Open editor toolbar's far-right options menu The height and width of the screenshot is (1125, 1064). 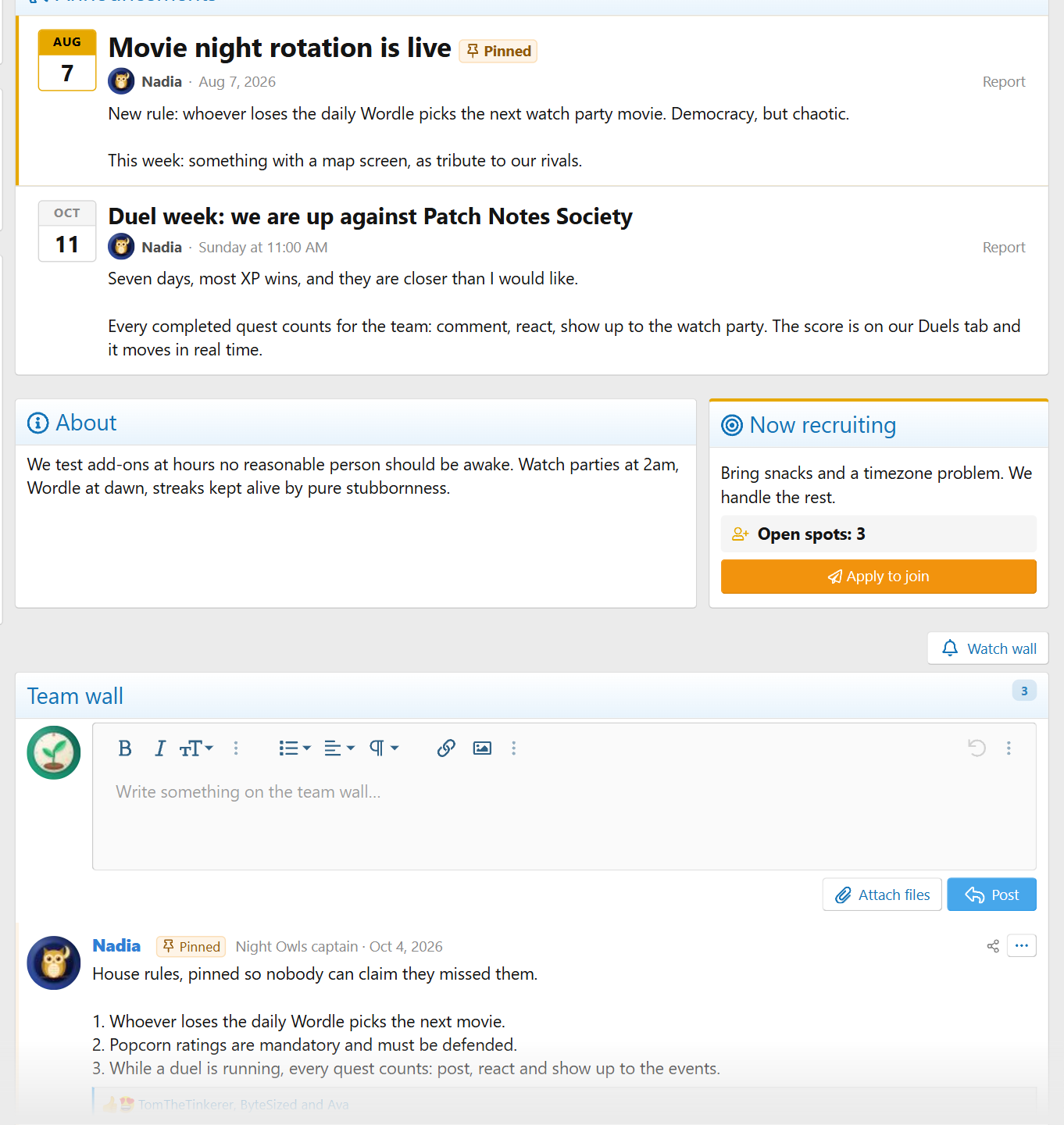pyautogui.click(x=1009, y=748)
